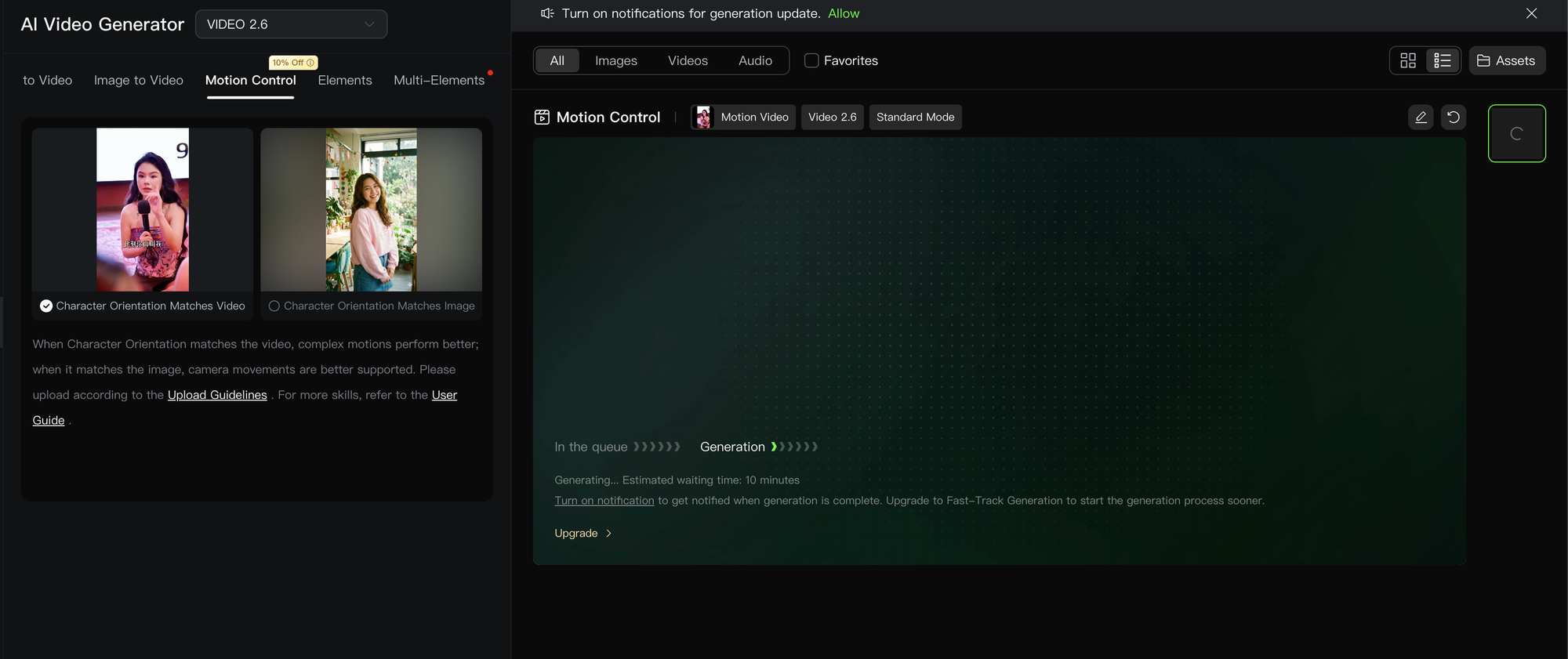Click Upgrade for Fast-Track Generation
The image size is (1568, 659).
583,533
